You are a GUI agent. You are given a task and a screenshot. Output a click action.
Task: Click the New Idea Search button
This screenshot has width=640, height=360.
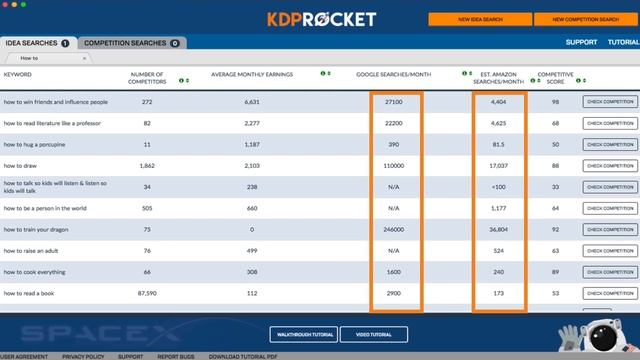480,19
